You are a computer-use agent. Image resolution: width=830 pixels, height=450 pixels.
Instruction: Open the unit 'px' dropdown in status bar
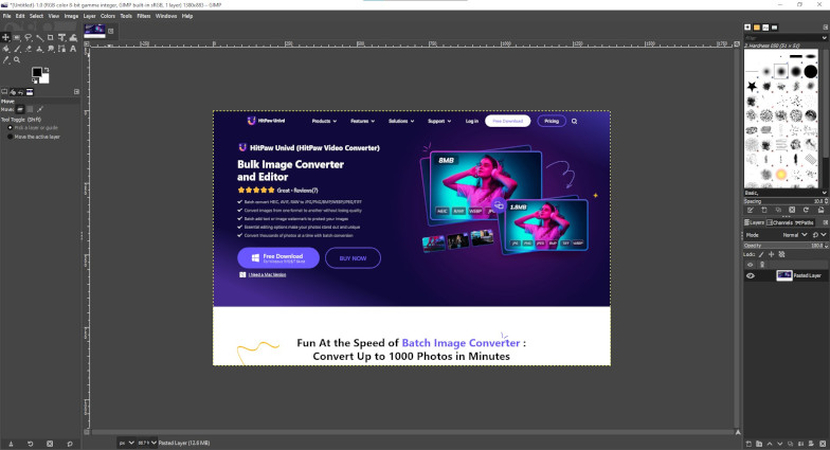(127, 443)
